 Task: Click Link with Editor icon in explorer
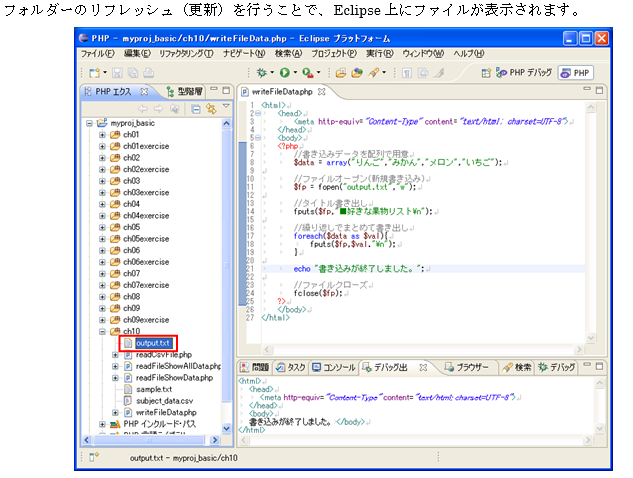[211, 108]
